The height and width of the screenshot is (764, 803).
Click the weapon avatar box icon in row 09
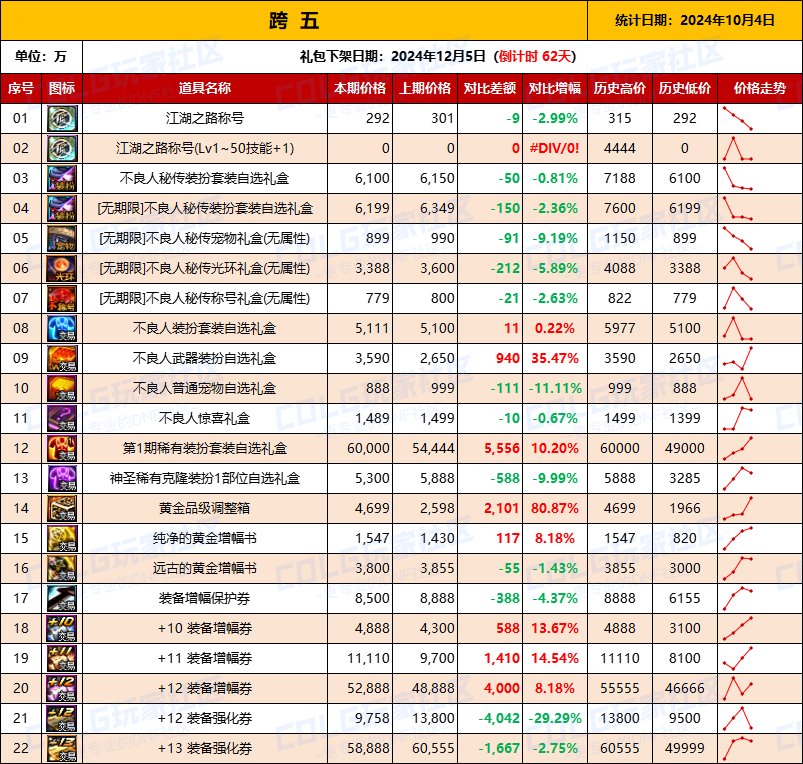tap(62, 358)
